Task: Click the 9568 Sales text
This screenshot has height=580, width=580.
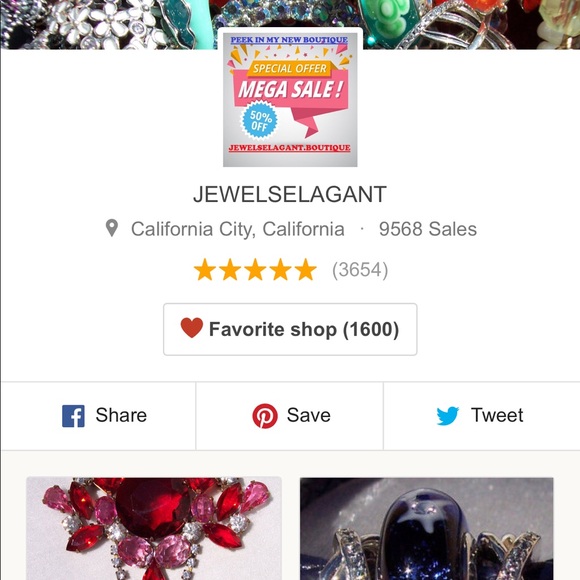Action: (428, 229)
